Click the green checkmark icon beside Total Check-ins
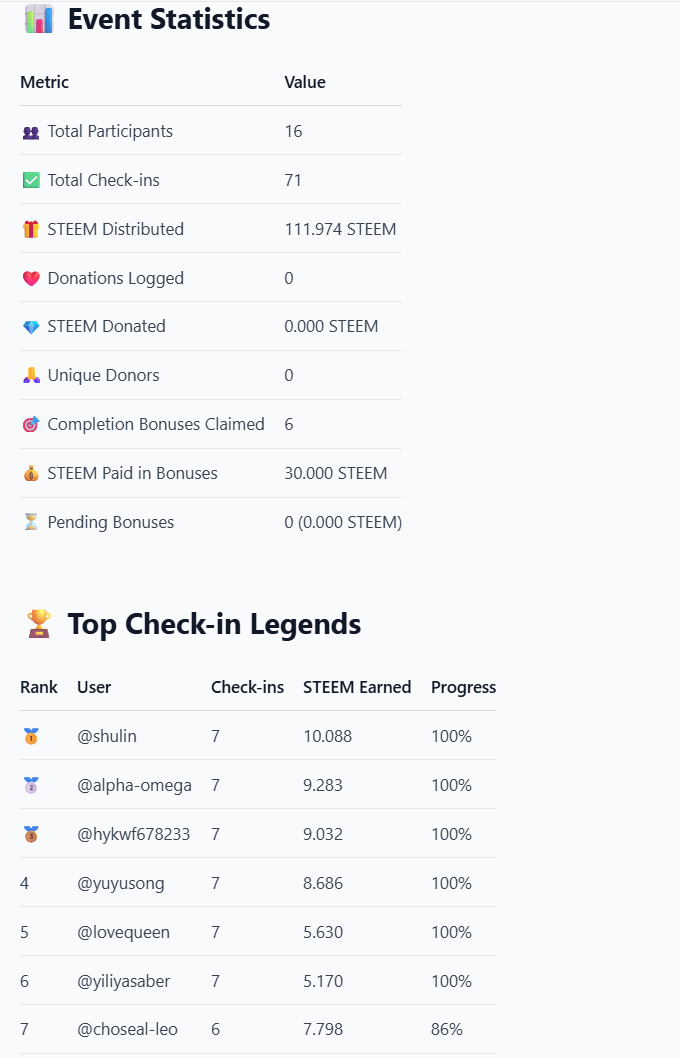680x1058 pixels. [31, 180]
